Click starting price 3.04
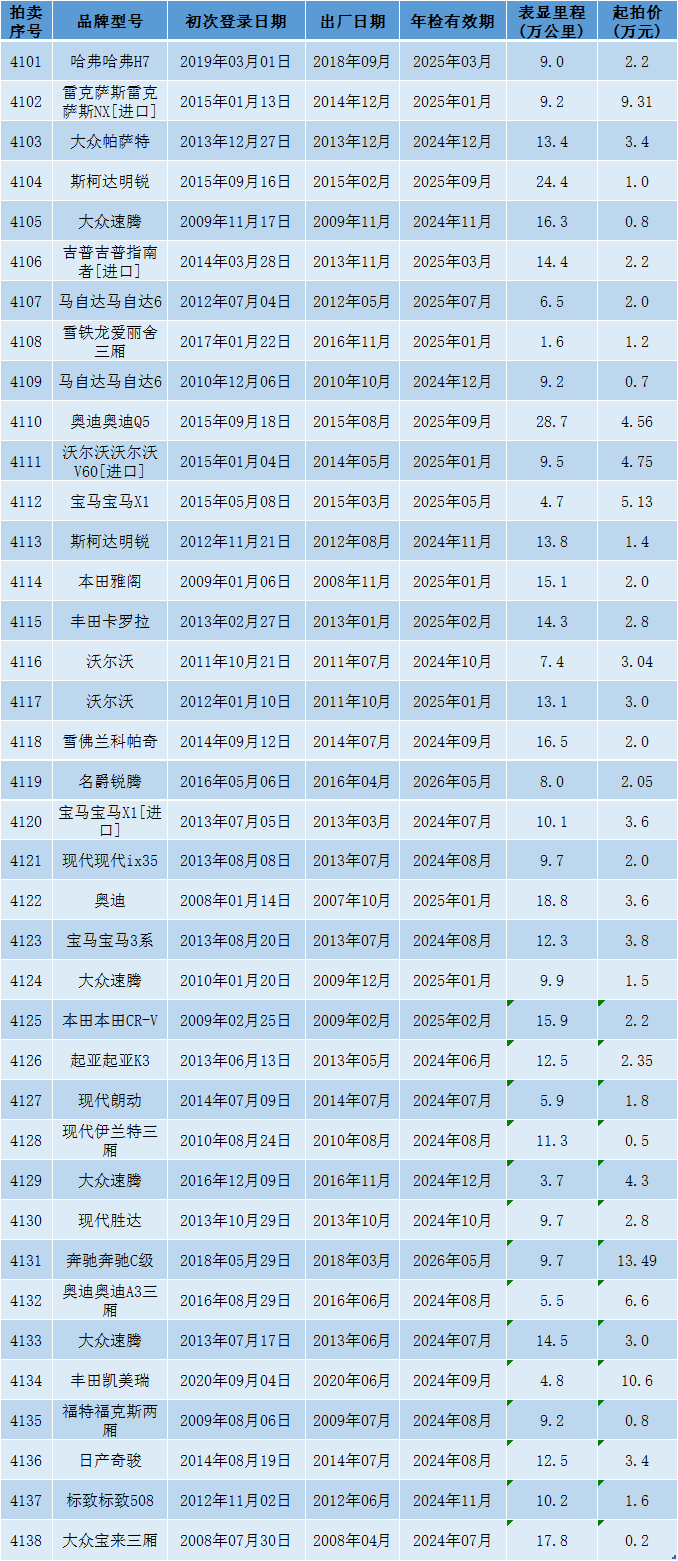This screenshot has width=678, height=1561. click(x=637, y=661)
